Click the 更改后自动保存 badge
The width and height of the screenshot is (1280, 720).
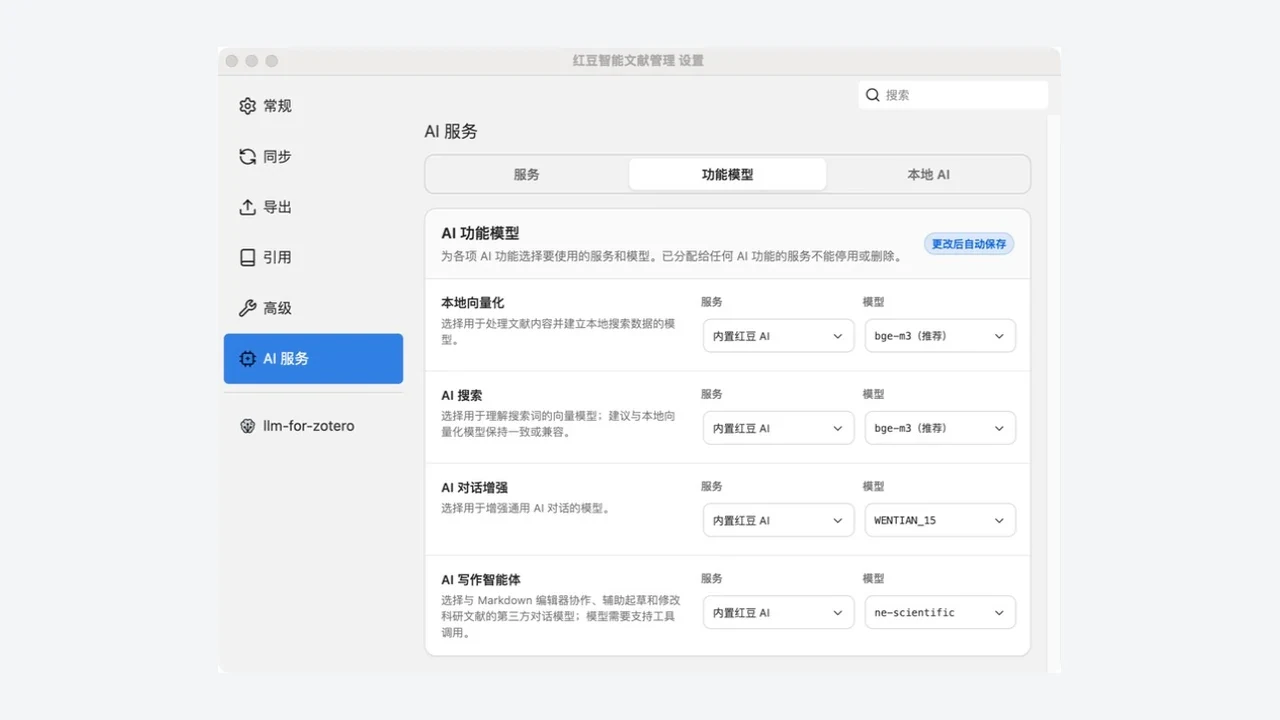point(969,244)
